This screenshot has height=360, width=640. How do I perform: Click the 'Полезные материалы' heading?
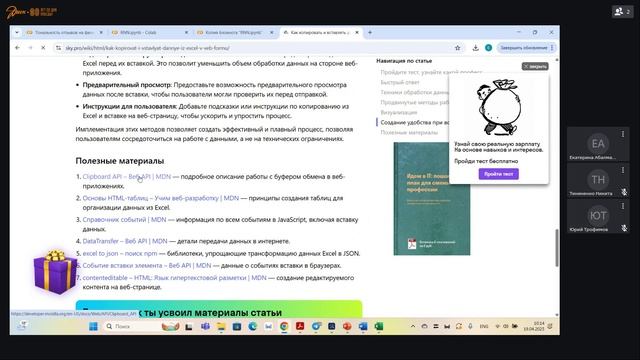click(120, 161)
